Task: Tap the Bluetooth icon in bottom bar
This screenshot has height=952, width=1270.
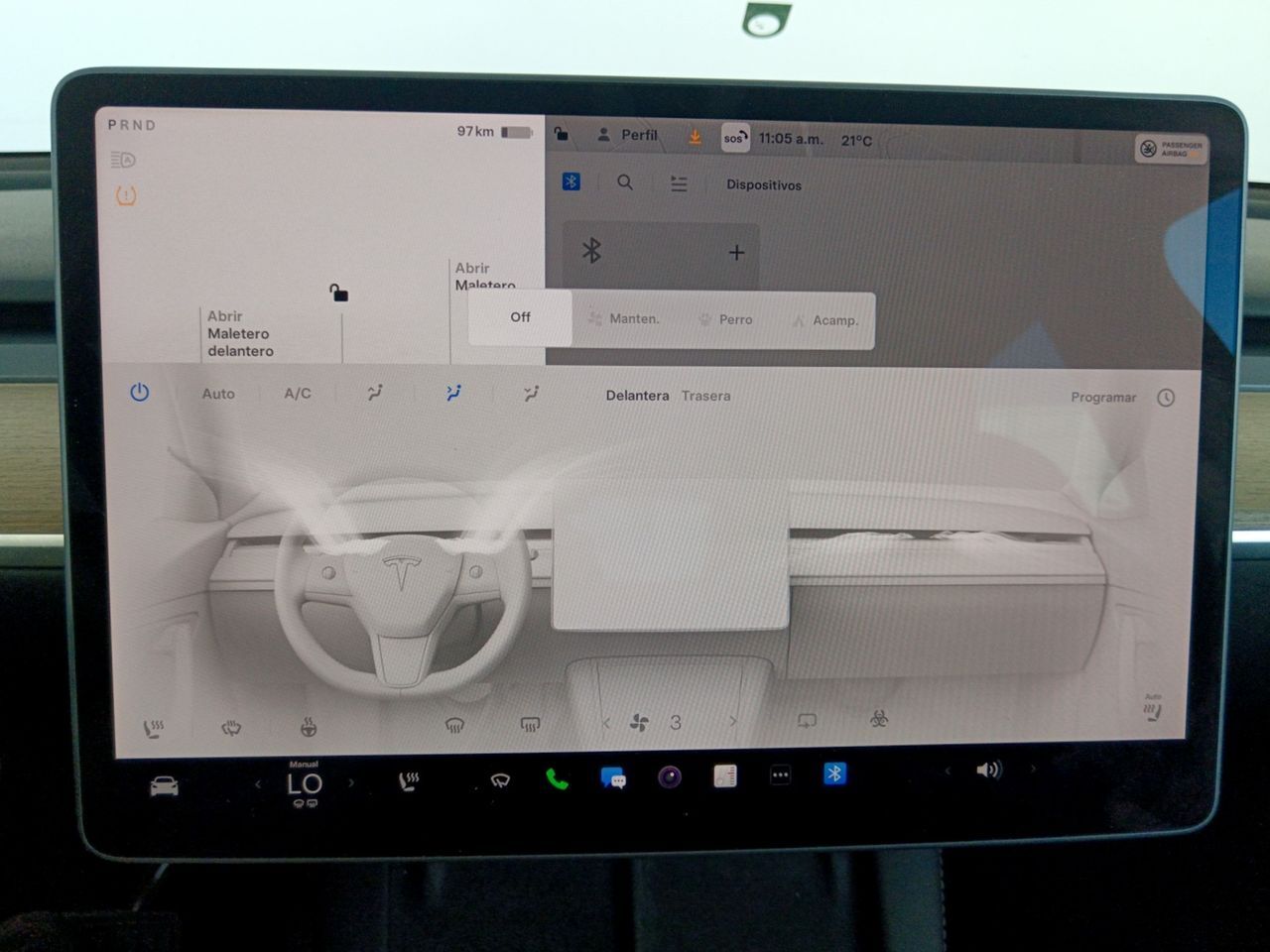Action: (x=834, y=774)
